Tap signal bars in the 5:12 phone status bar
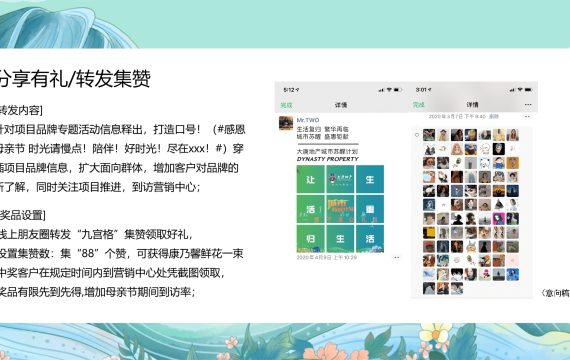The height and width of the screenshot is (360, 570). (x=381, y=90)
